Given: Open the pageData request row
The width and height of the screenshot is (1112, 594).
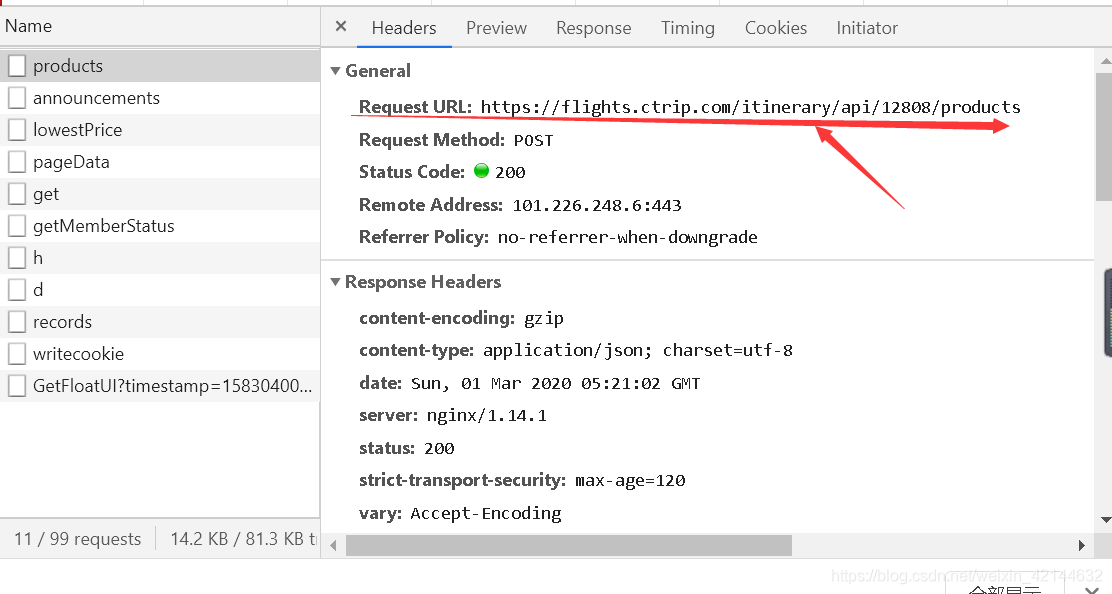Looking at the screenshot, I should [x=160, y=162].
